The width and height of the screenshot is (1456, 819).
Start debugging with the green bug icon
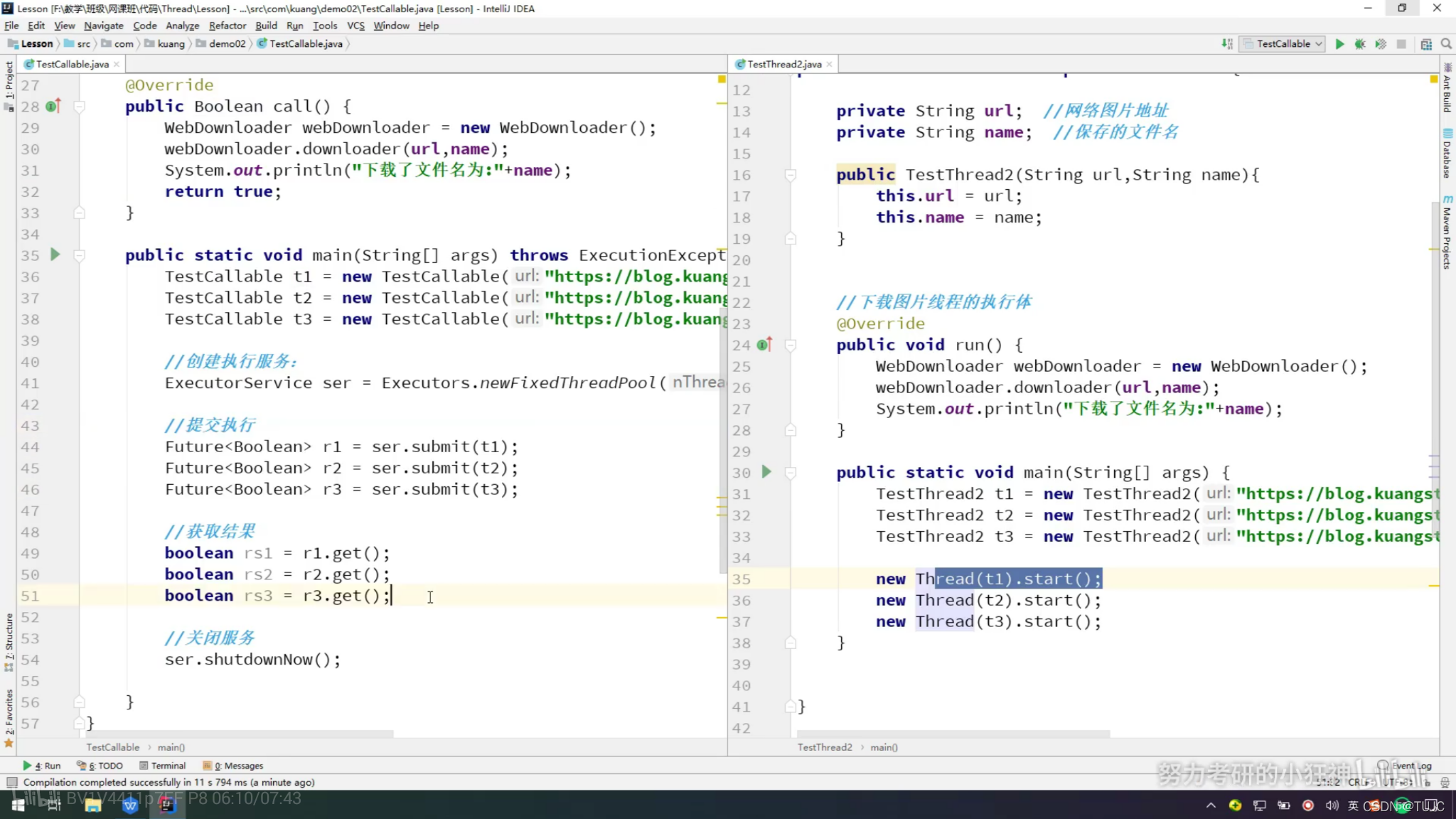pos(1360,44)
